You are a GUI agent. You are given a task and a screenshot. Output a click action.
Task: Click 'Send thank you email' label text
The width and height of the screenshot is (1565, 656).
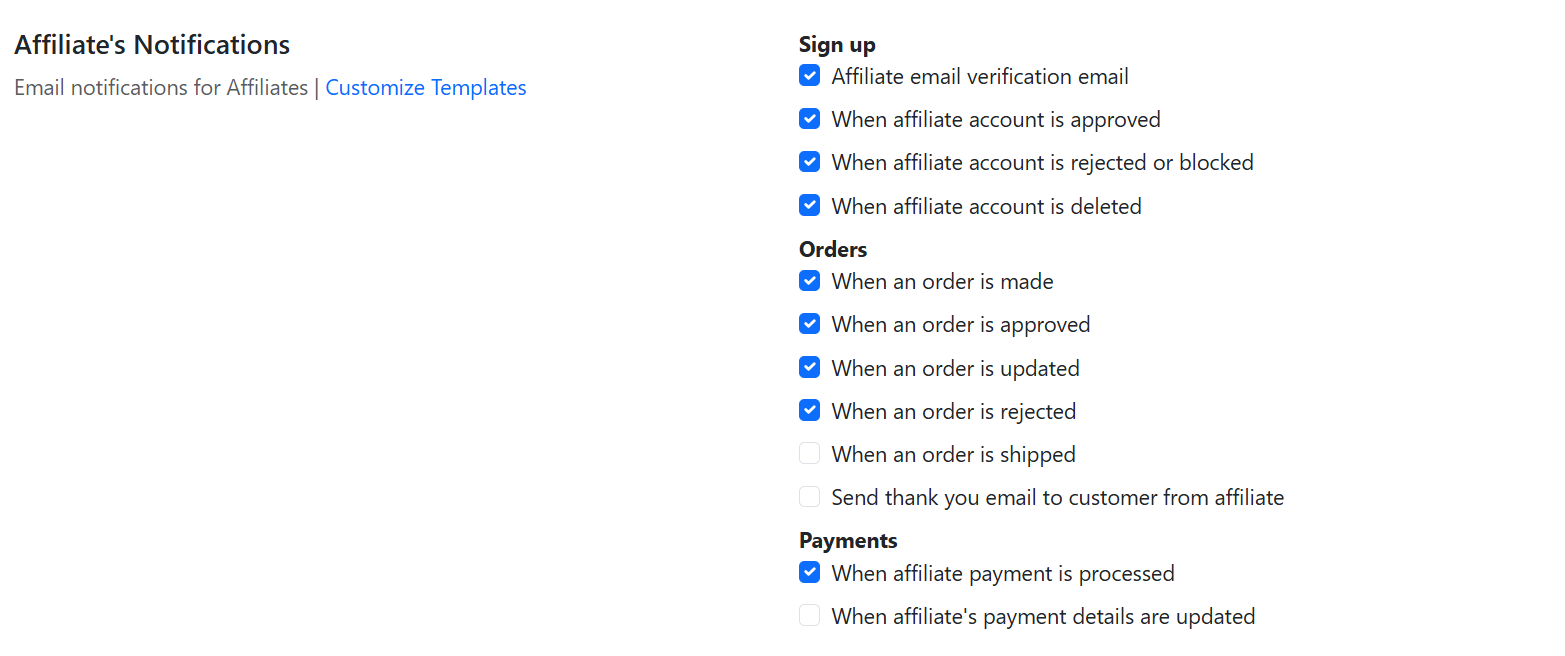1057,498
